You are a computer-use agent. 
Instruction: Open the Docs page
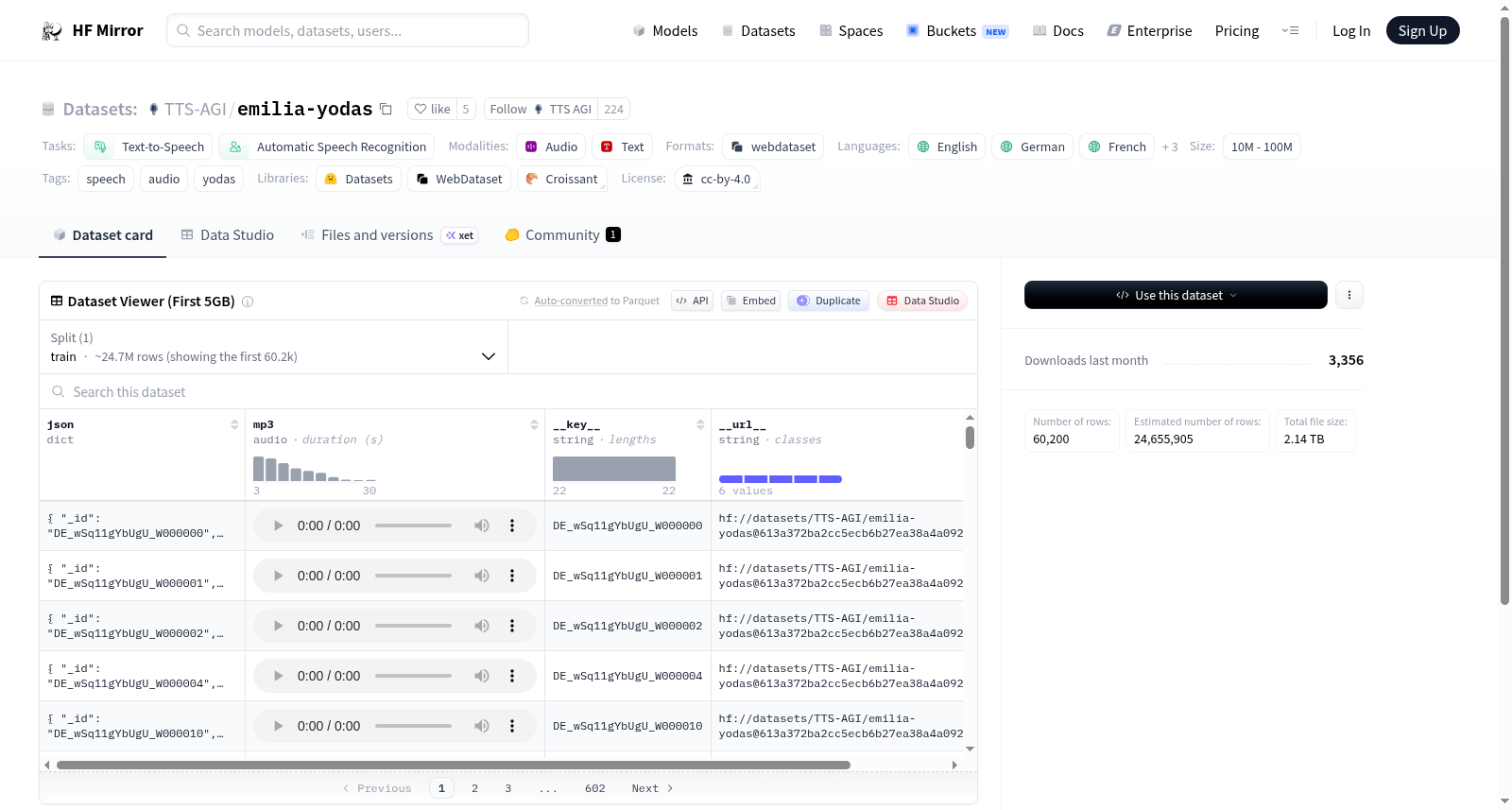(1057, 31)
